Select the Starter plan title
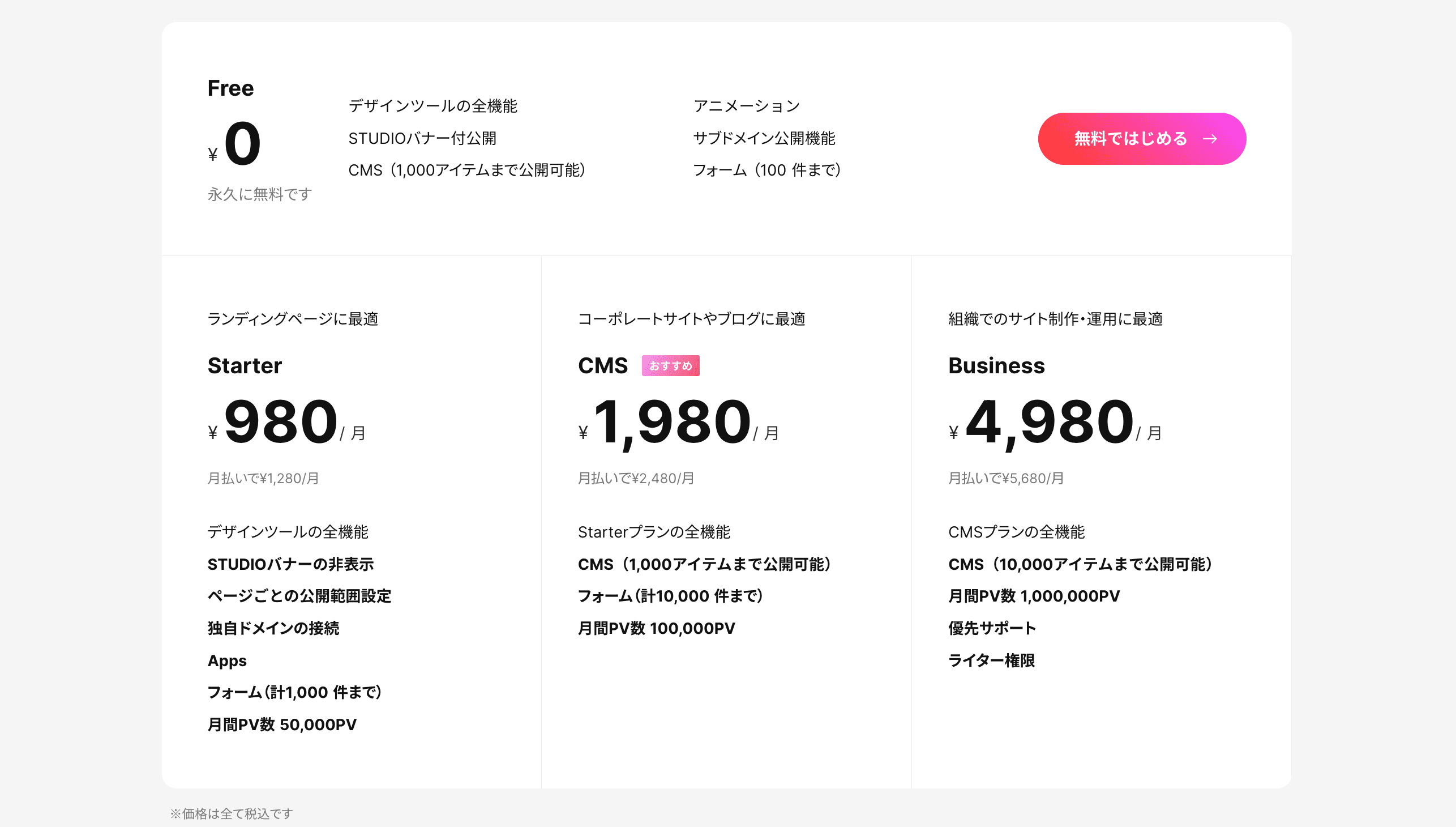The width and height of the screenshot is (1456, 827). click(x=245, y=365)
